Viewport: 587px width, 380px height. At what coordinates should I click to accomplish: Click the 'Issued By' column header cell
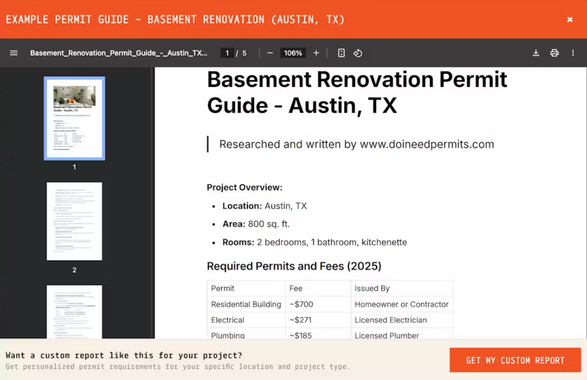point(402,288)
